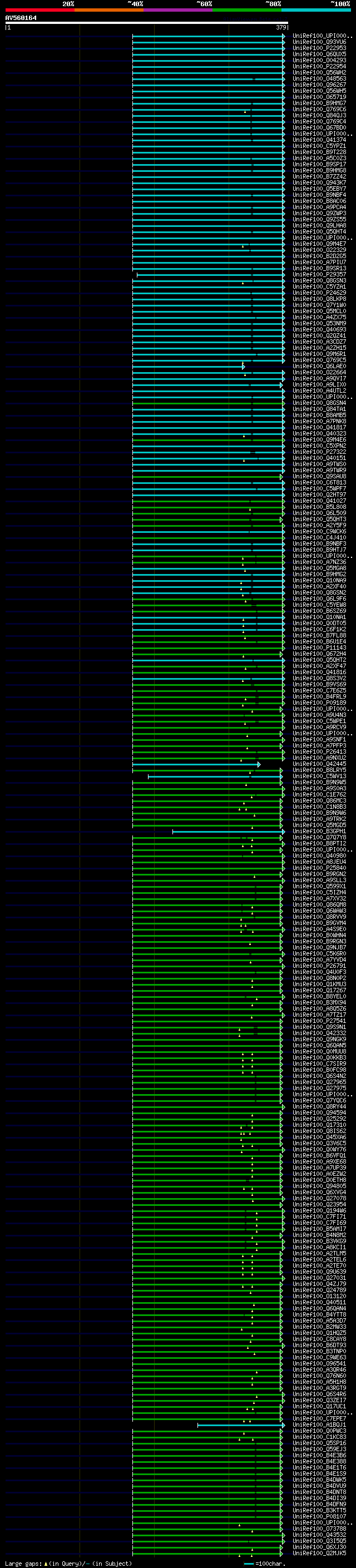The image size is (356, 1568).
Task: Click the label UniRef100_Q17267
Action: (319, 990)
